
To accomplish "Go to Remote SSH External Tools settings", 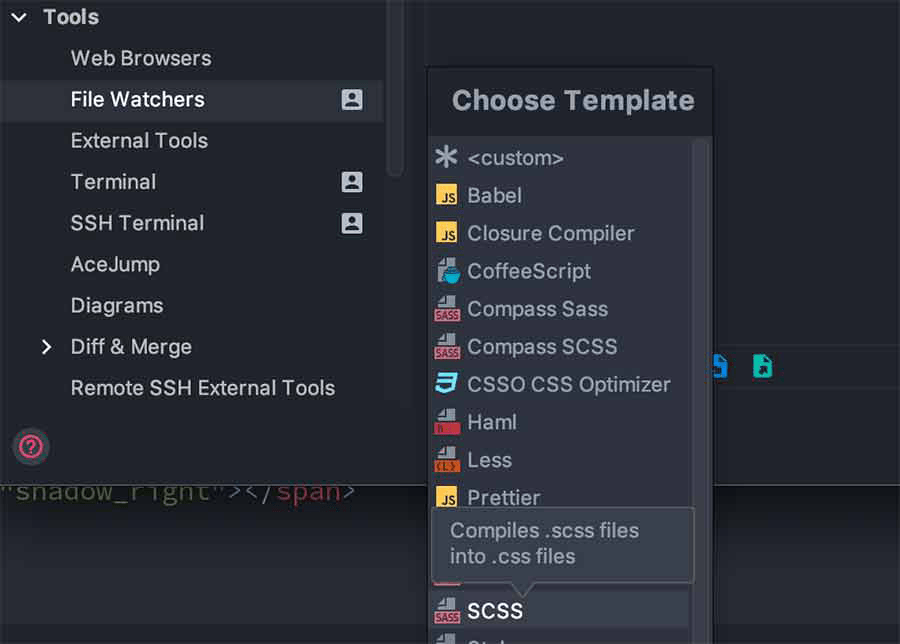I will (x=202, y=388).
